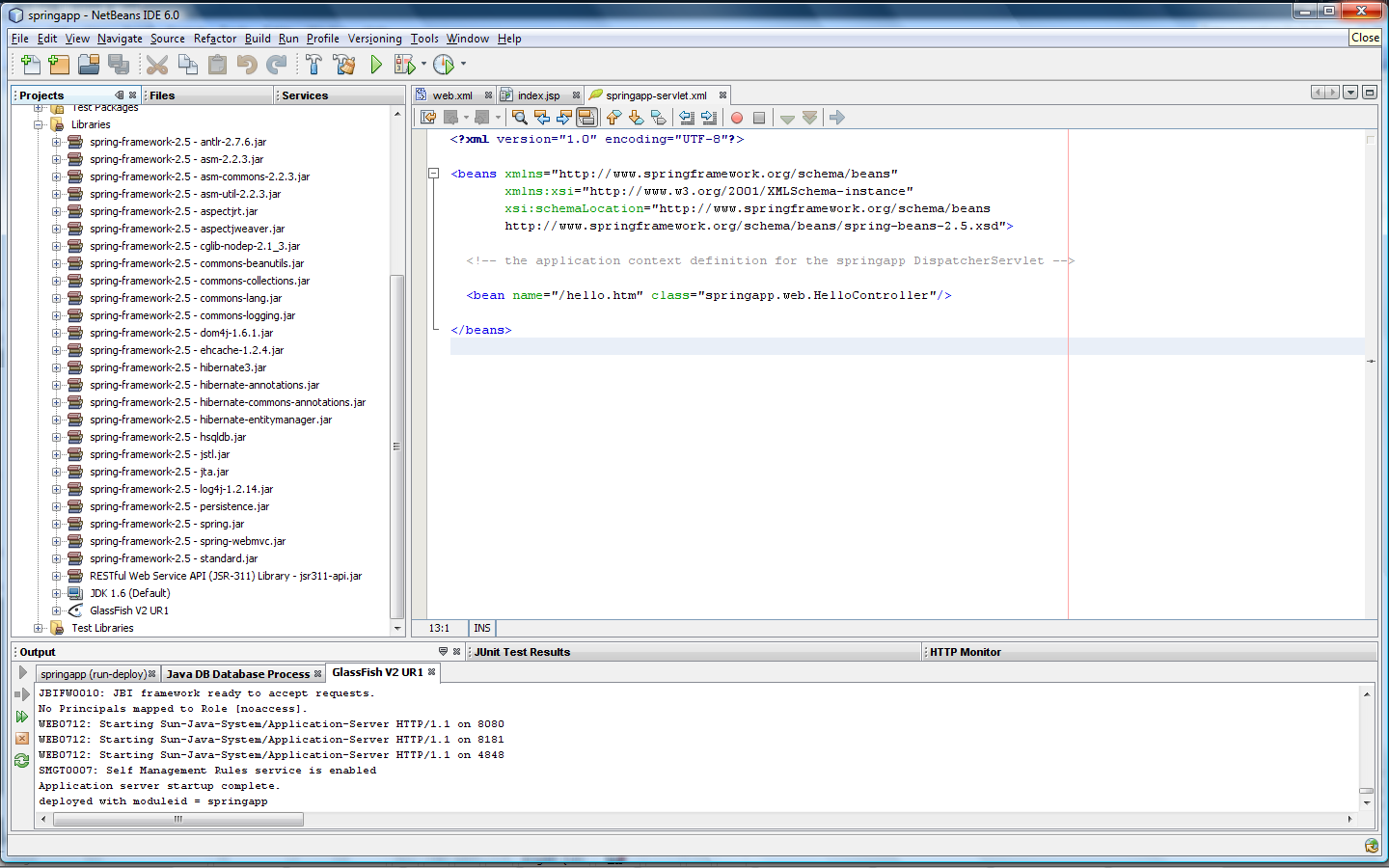Click the Output horizontal scrollbar thumb

(x=178, y=819)
